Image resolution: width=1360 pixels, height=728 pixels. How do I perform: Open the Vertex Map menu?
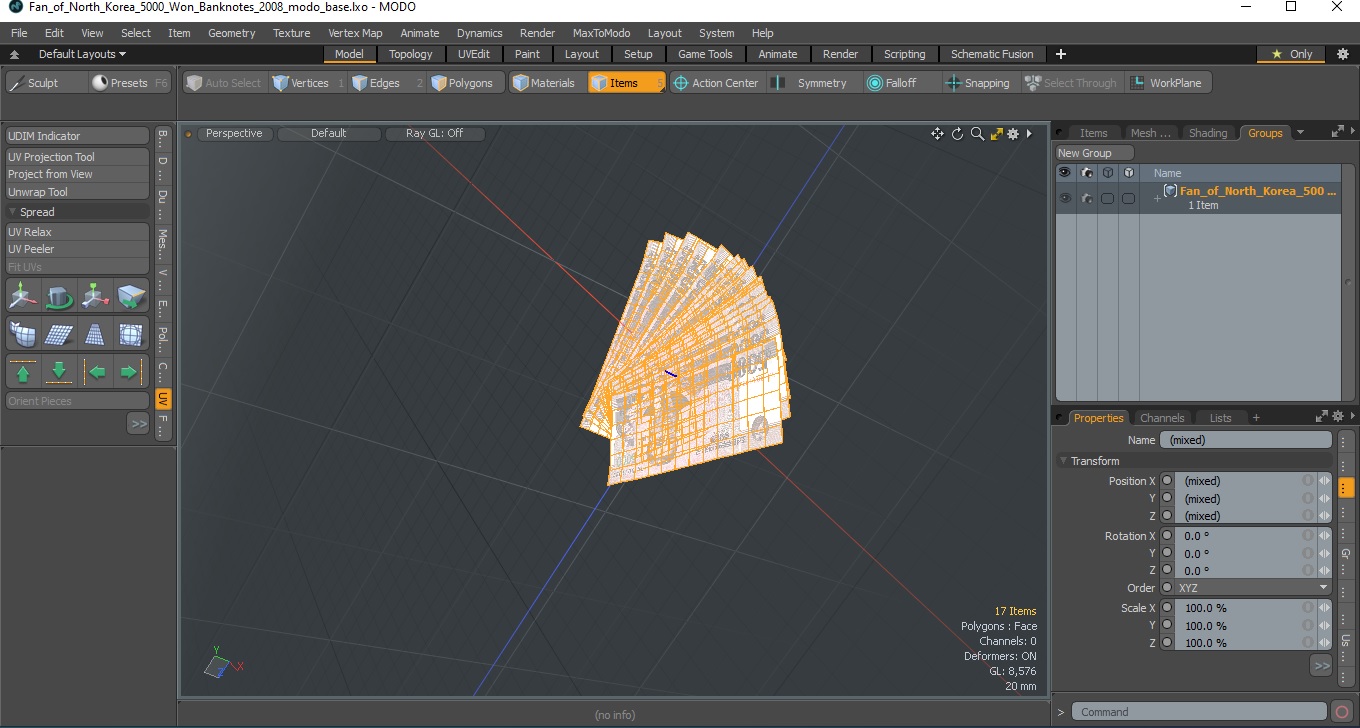click(x=355, y=33)
